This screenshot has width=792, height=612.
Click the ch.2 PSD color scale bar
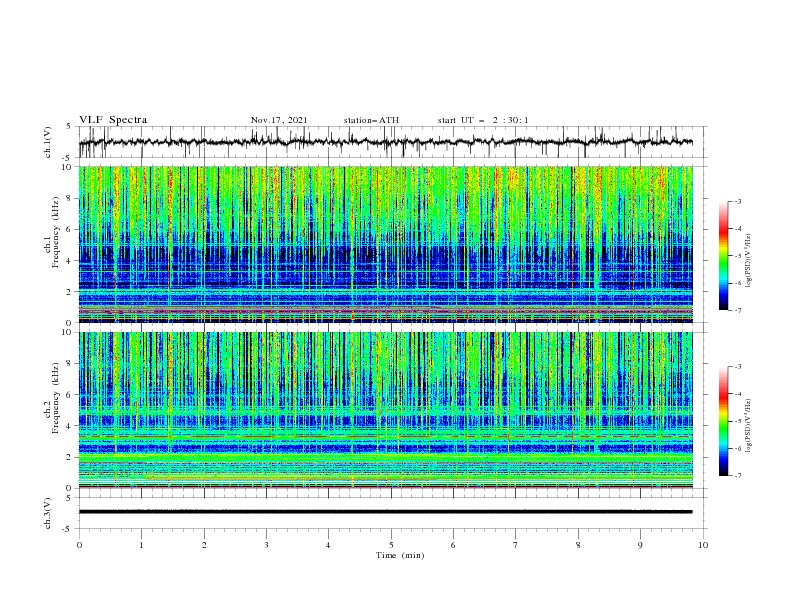click(x=723, y=421)
